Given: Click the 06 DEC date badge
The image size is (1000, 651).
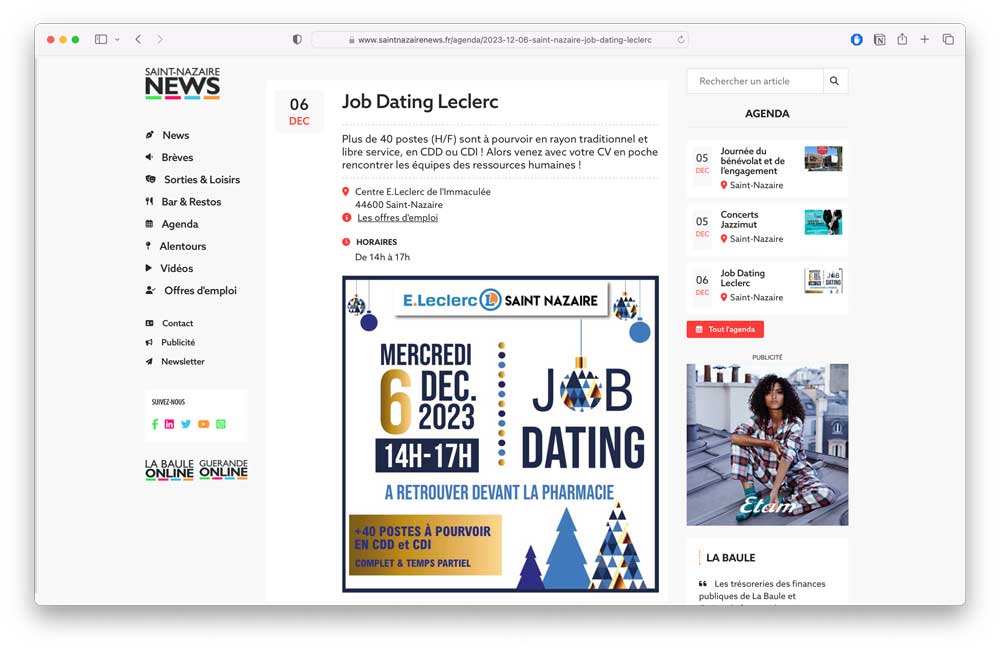Looking at the screenshot, I should click(299, 112).
